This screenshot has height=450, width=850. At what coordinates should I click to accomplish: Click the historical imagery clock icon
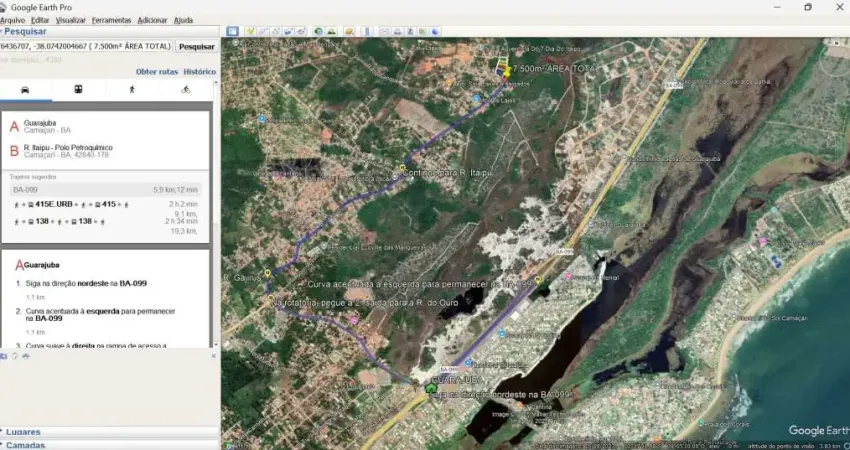(318, 32)
